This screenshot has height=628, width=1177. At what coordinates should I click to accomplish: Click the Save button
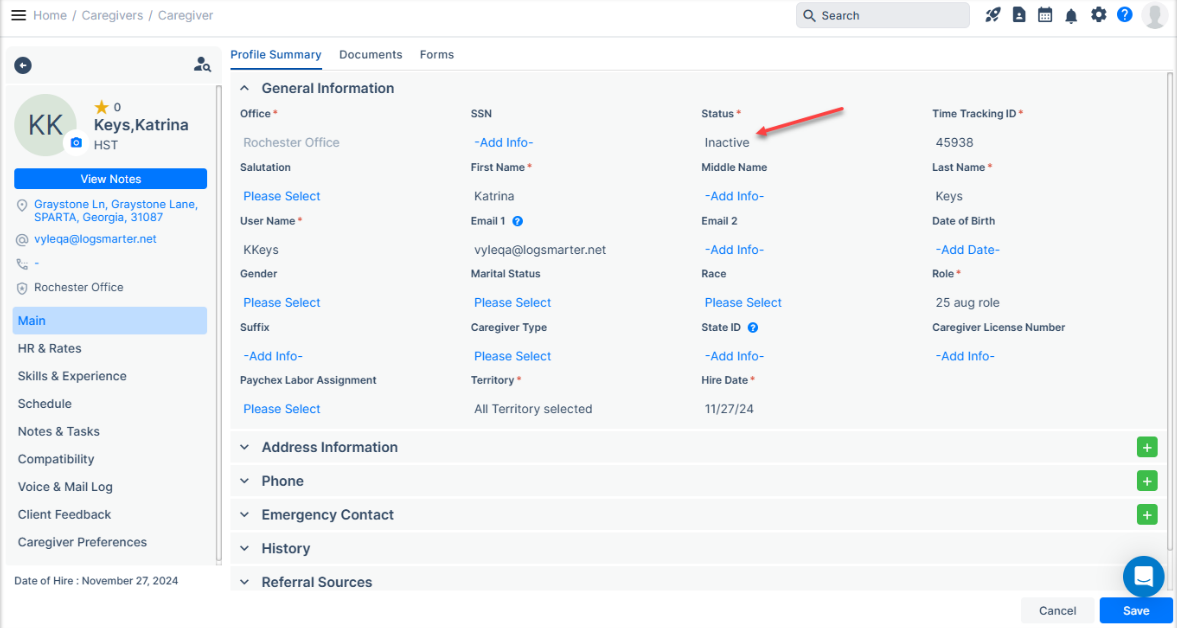click(x=1136, y=610)
